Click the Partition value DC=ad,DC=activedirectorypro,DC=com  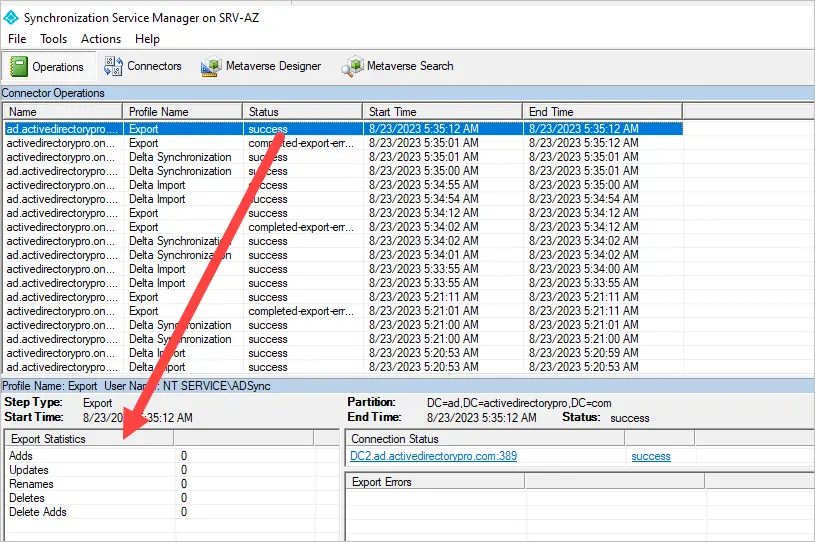click(x=519, y=403)
